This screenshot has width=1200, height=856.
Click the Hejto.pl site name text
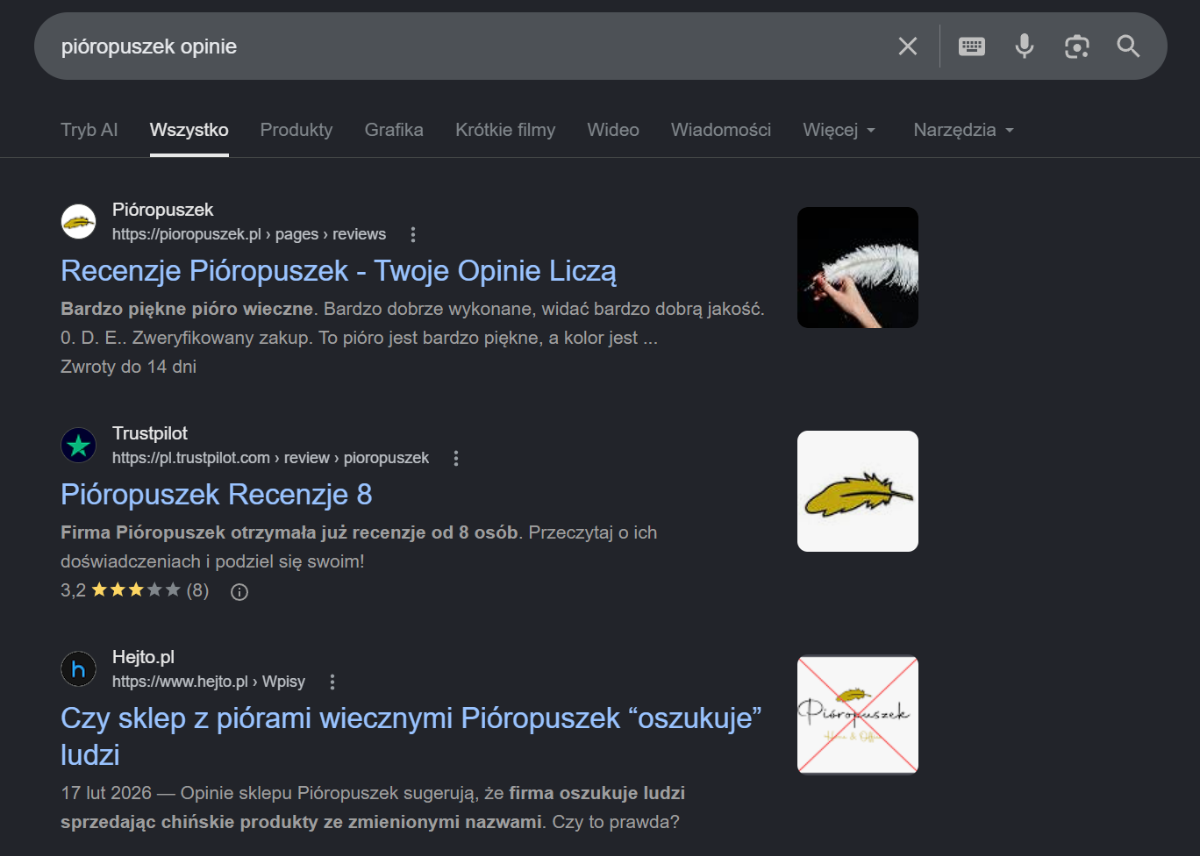tap(143, 657)
